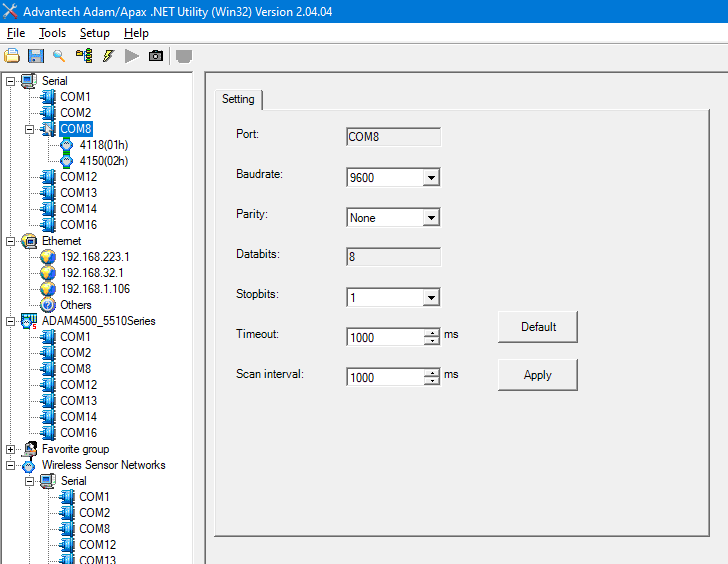Click the ADAM4500_5510Series node icon
The image size is (728, 564).
pyautogui.click(x=29, y=321)
